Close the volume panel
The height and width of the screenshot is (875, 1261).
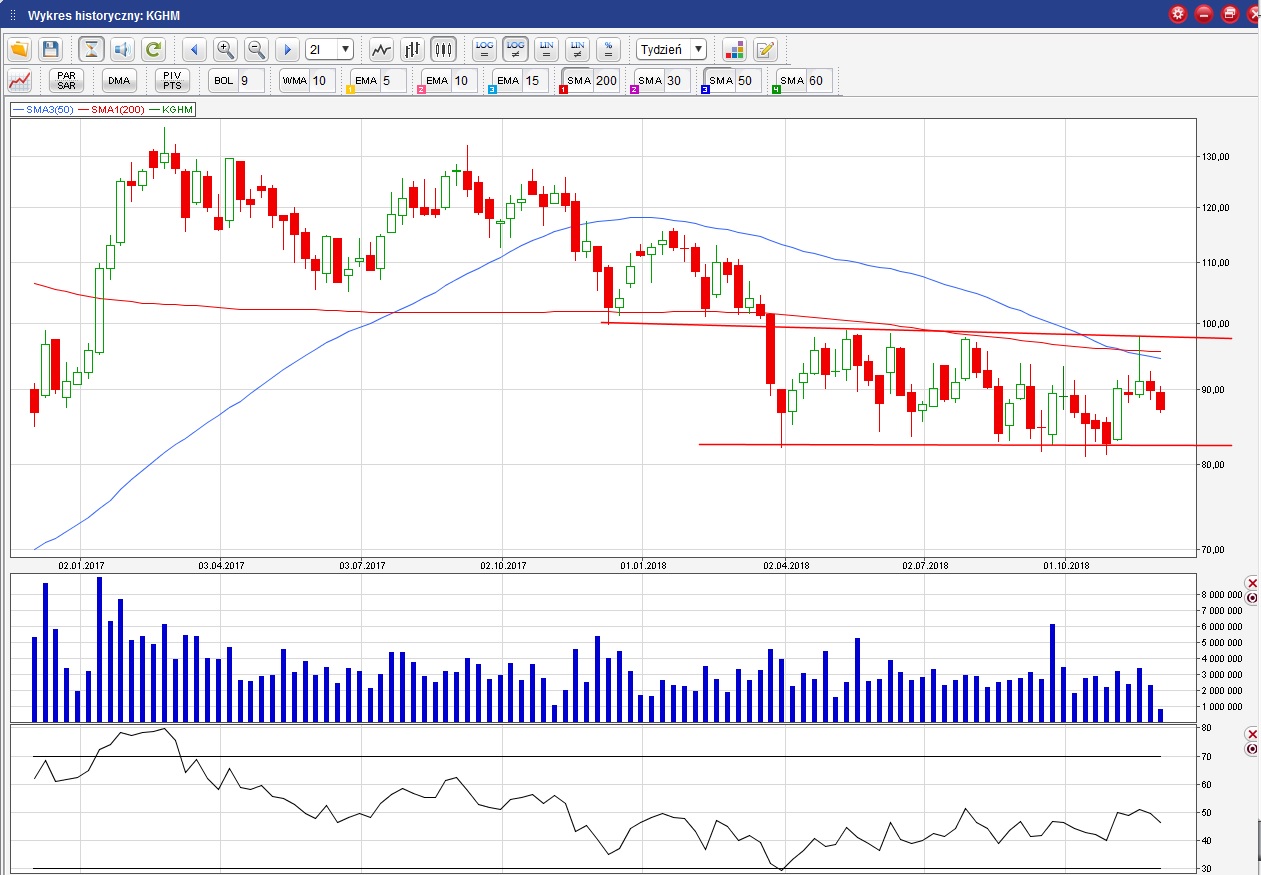(1251, 583)
